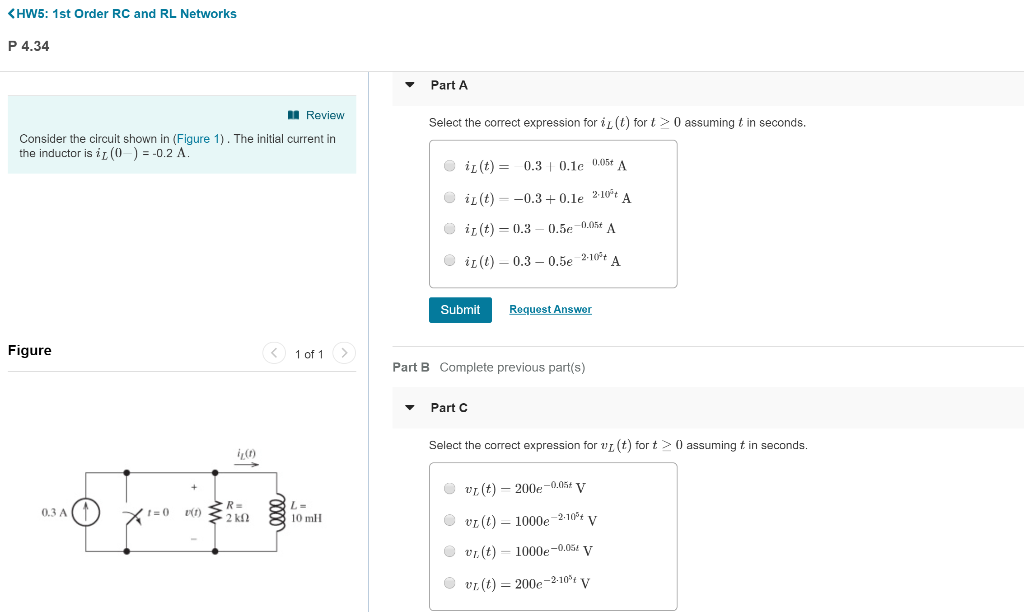The image size is (1024, 612).
Task: Select answer iL(t) = 0.3 − 0.5e^(−0.05t) A
Action: coord(450,229)
